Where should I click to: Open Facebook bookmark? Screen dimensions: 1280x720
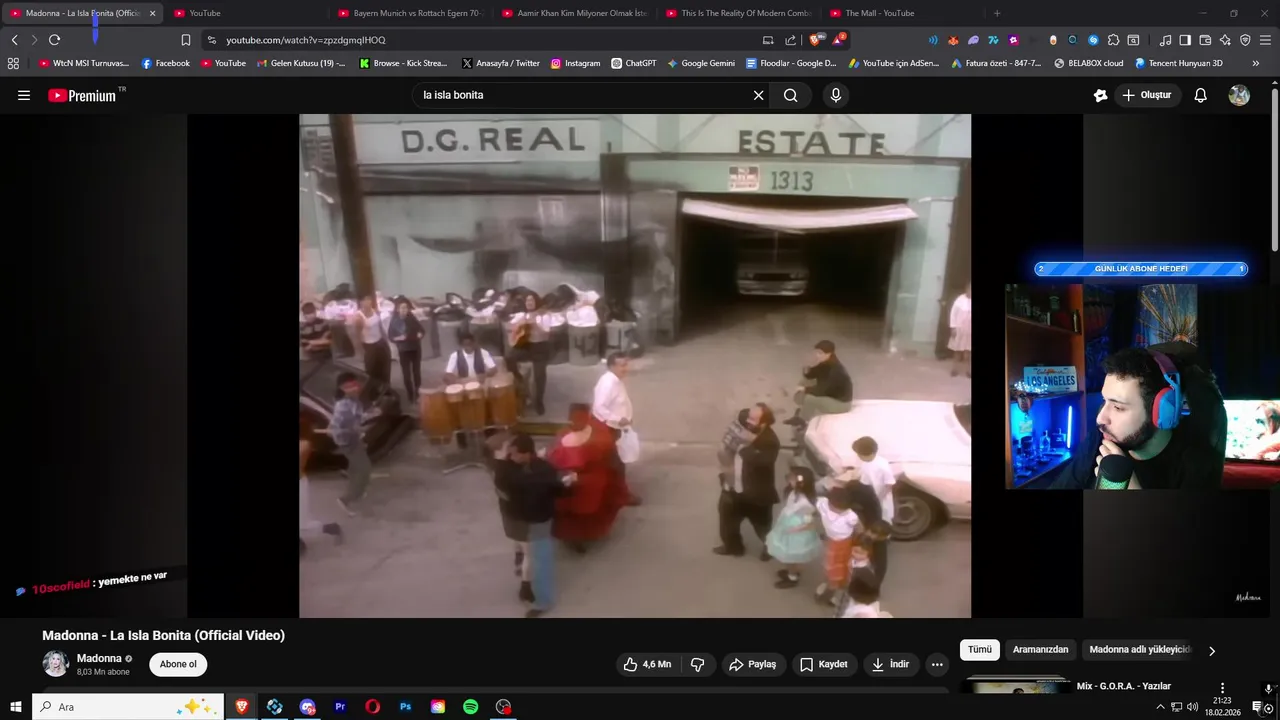165,63
